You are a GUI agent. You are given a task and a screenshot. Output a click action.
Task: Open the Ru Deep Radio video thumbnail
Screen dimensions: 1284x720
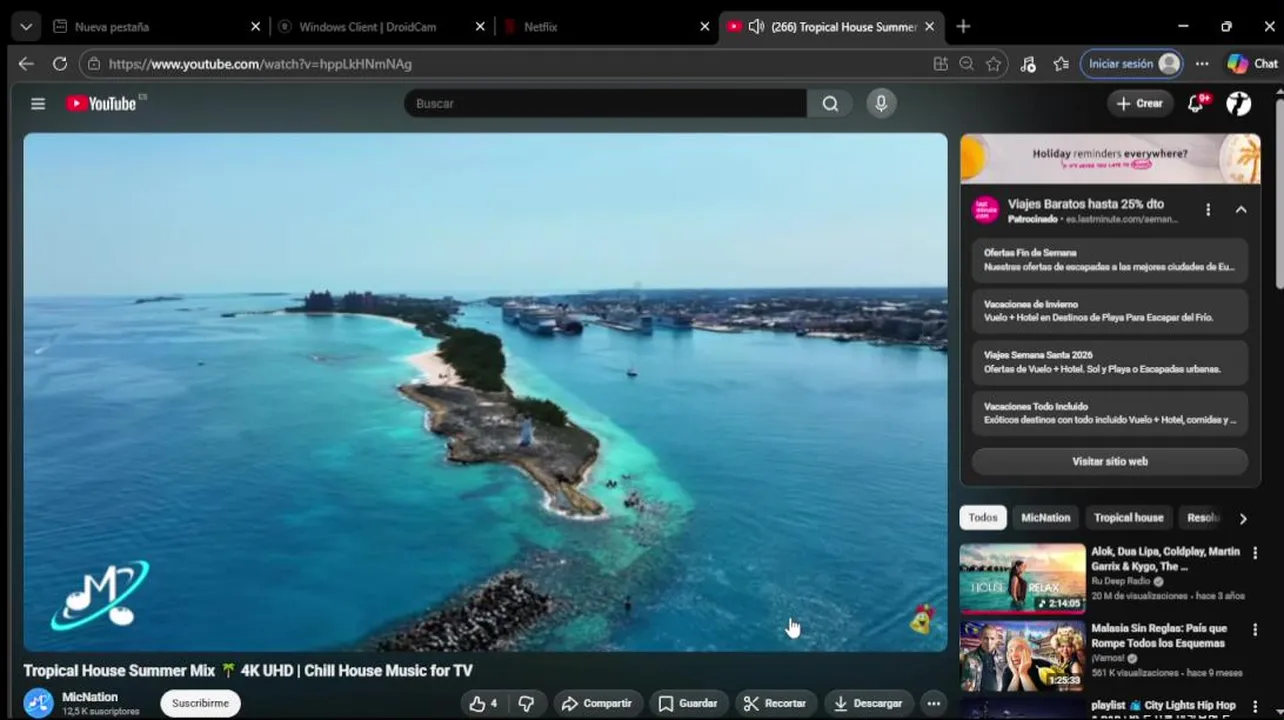1022,578
